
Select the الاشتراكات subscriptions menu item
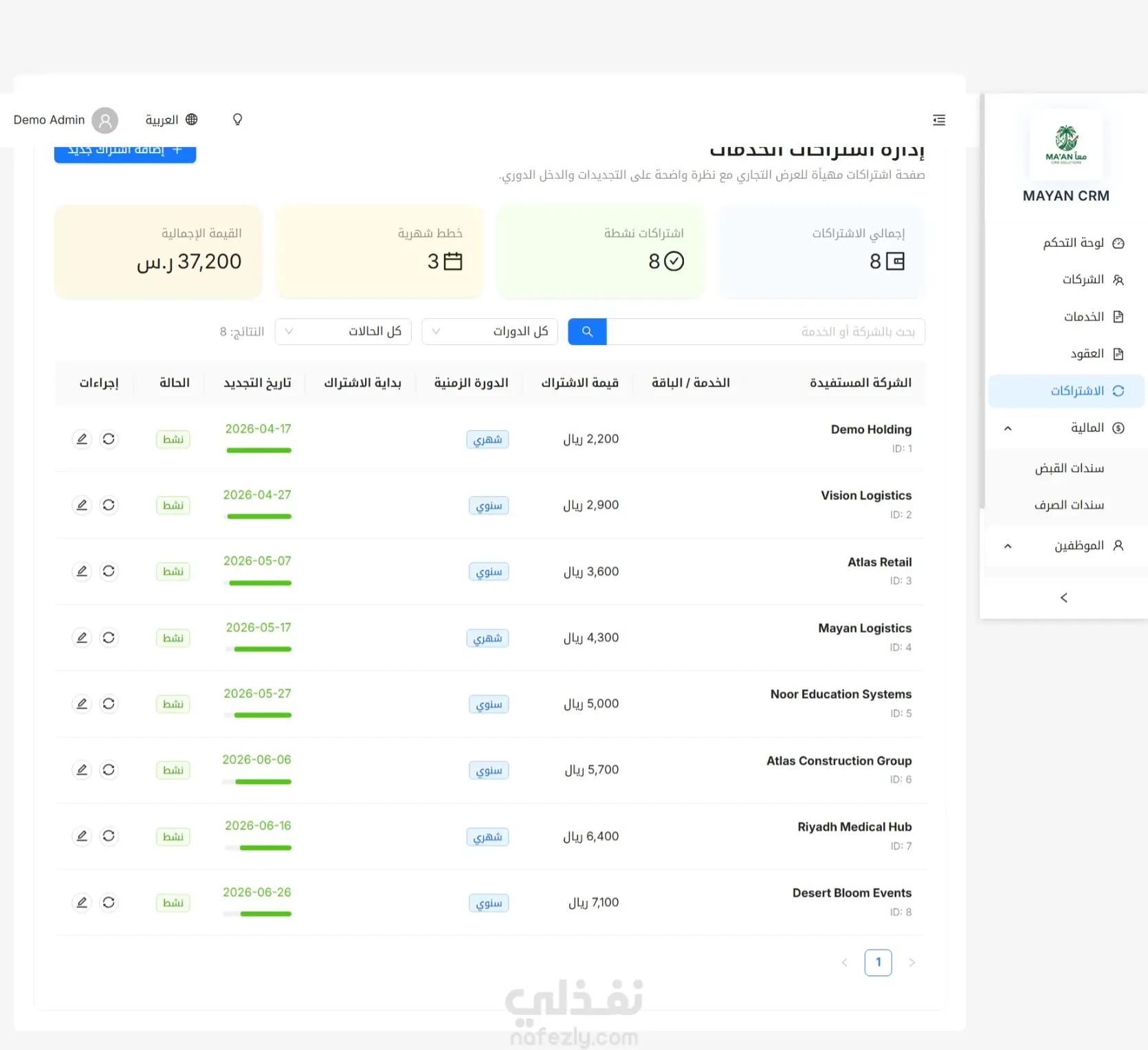point(1066,391)
